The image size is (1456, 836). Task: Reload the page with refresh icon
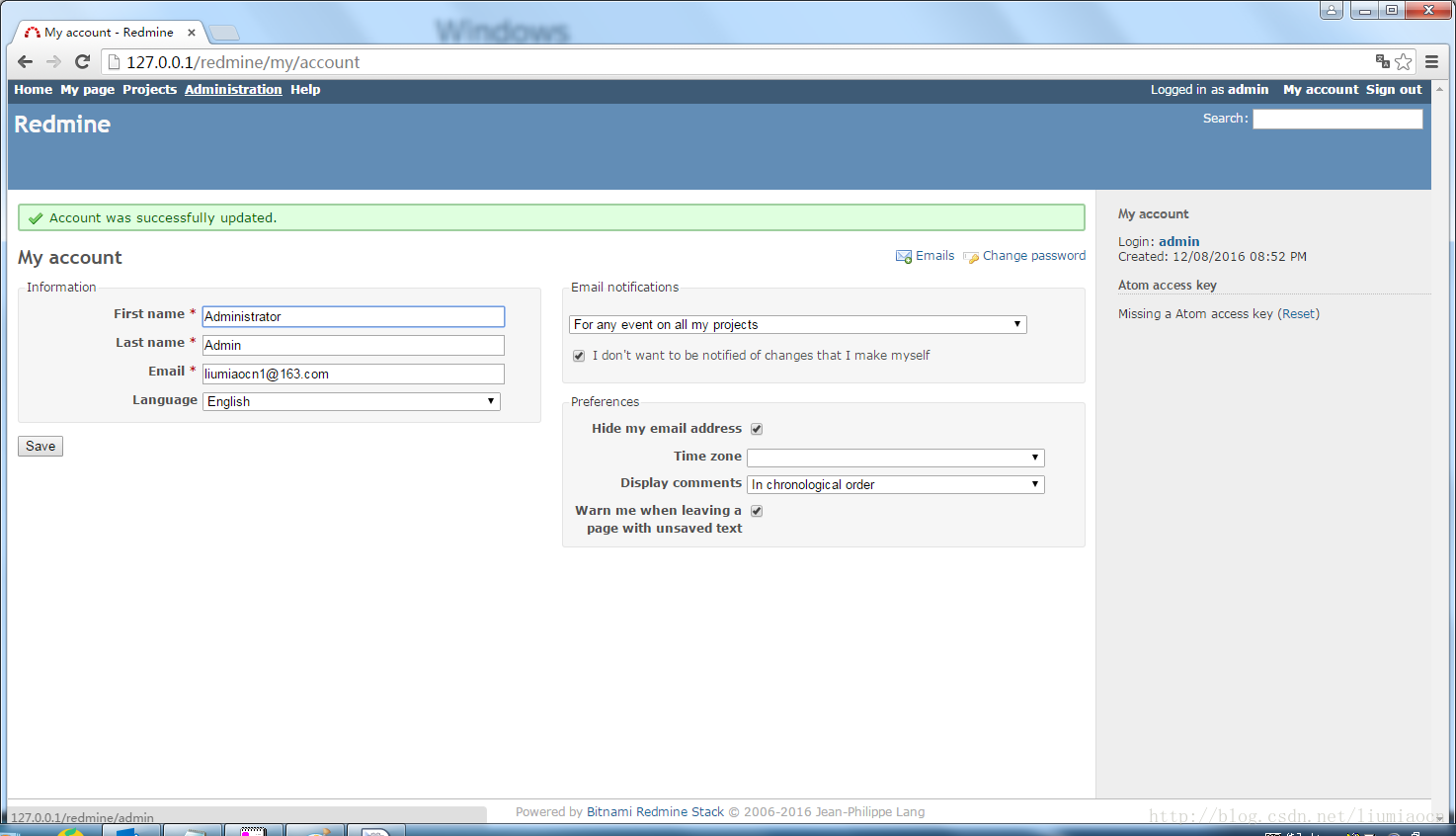tap(83, 61)
